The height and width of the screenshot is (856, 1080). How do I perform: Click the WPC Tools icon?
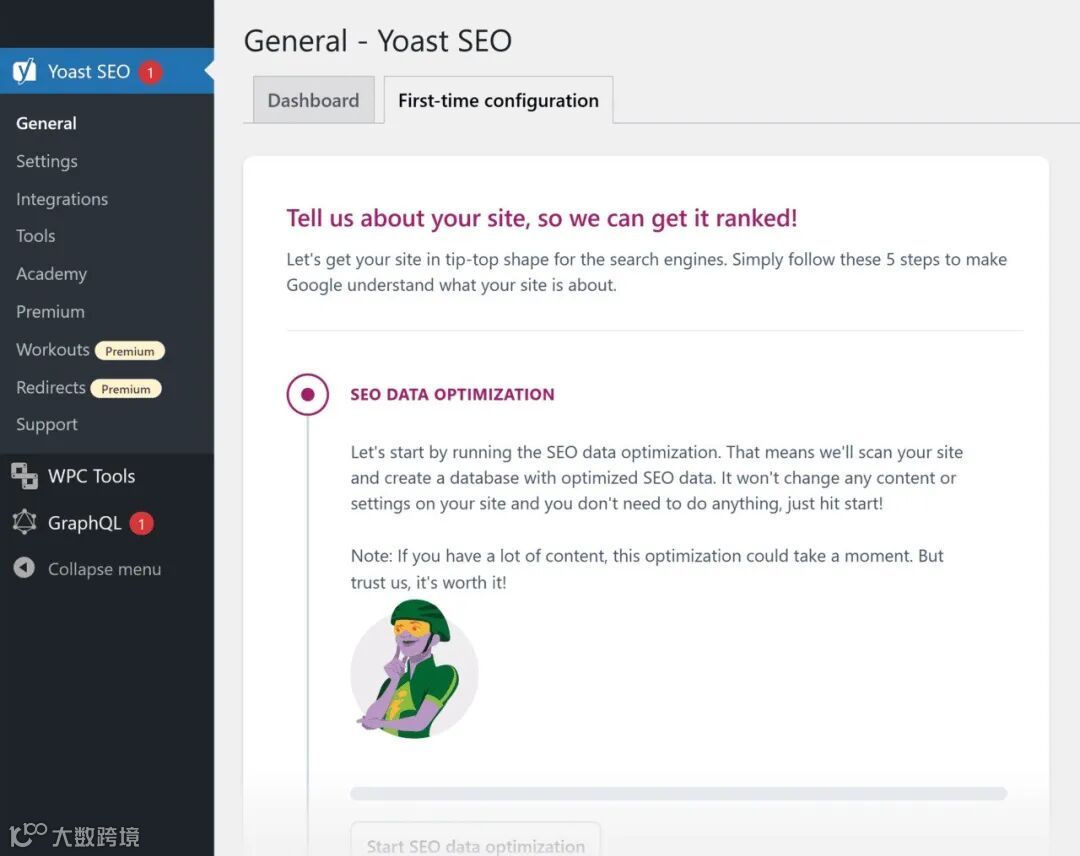pyautogui.click(x=24, y=476)
